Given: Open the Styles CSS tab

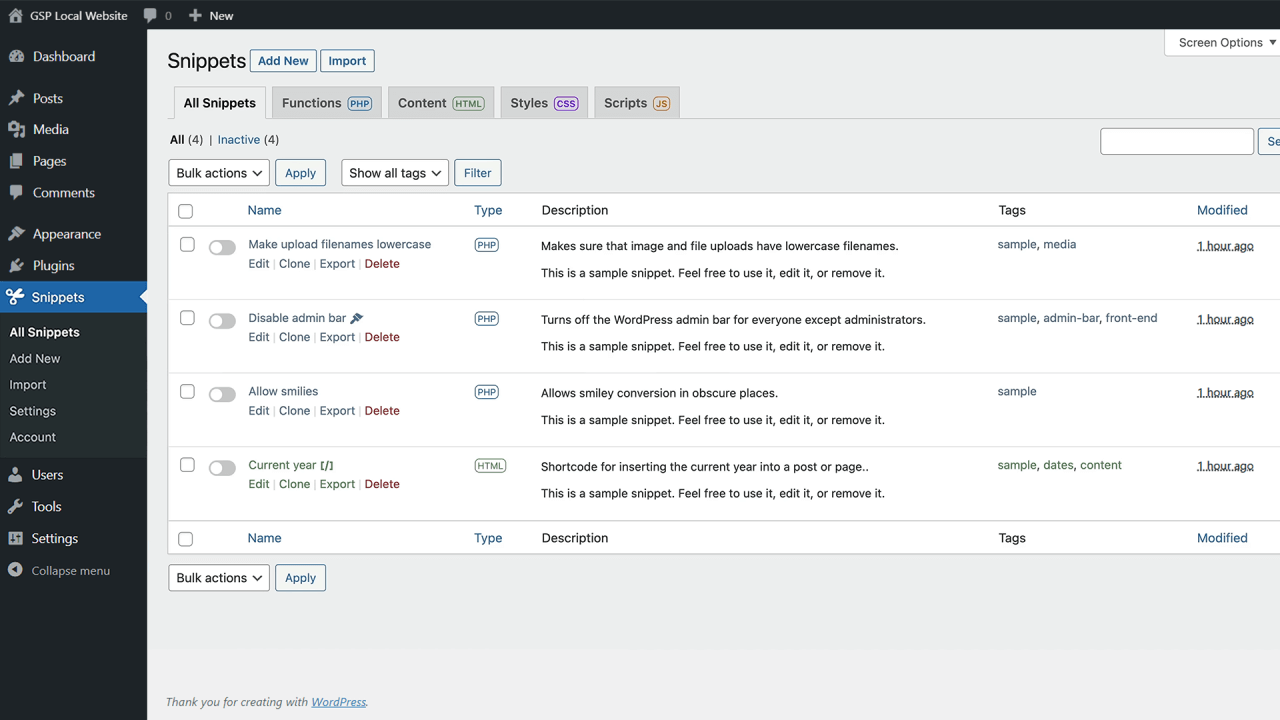Looking at the screenshot, I should click(x=543, y=103).
